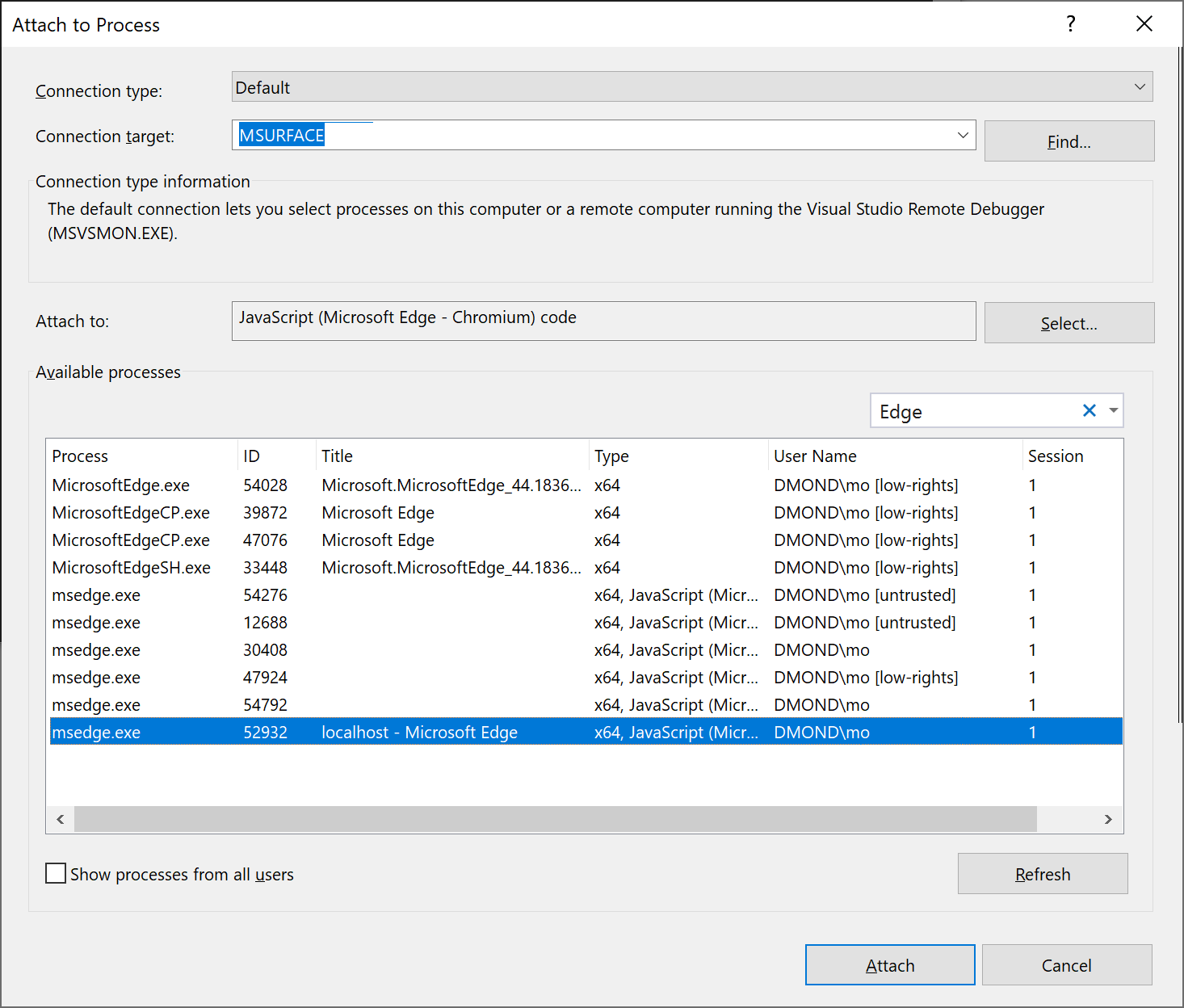The height and width of the screenshot is (1008, 1184).
Task: Click inside the Edge filter text box
Action: [969, 410]
